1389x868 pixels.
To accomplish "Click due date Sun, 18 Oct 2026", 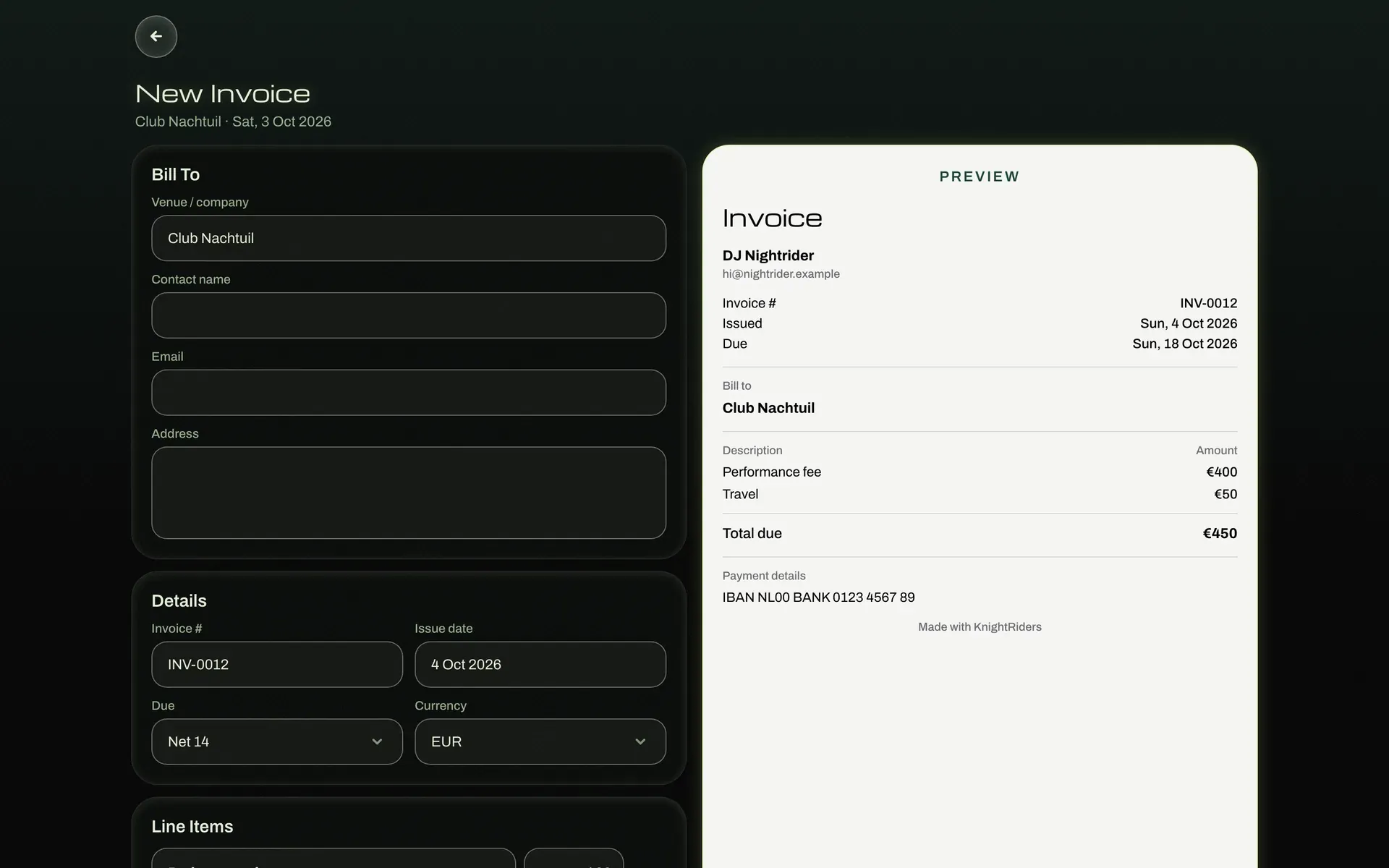I will point(1185,344).
